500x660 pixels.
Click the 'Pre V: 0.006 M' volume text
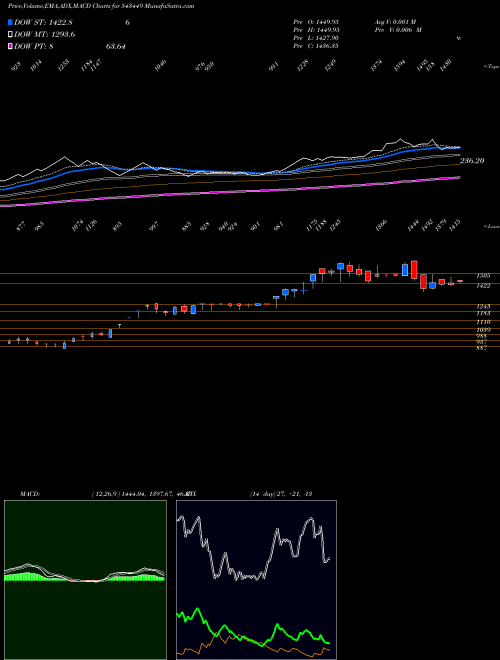click(x=398, y=30)
